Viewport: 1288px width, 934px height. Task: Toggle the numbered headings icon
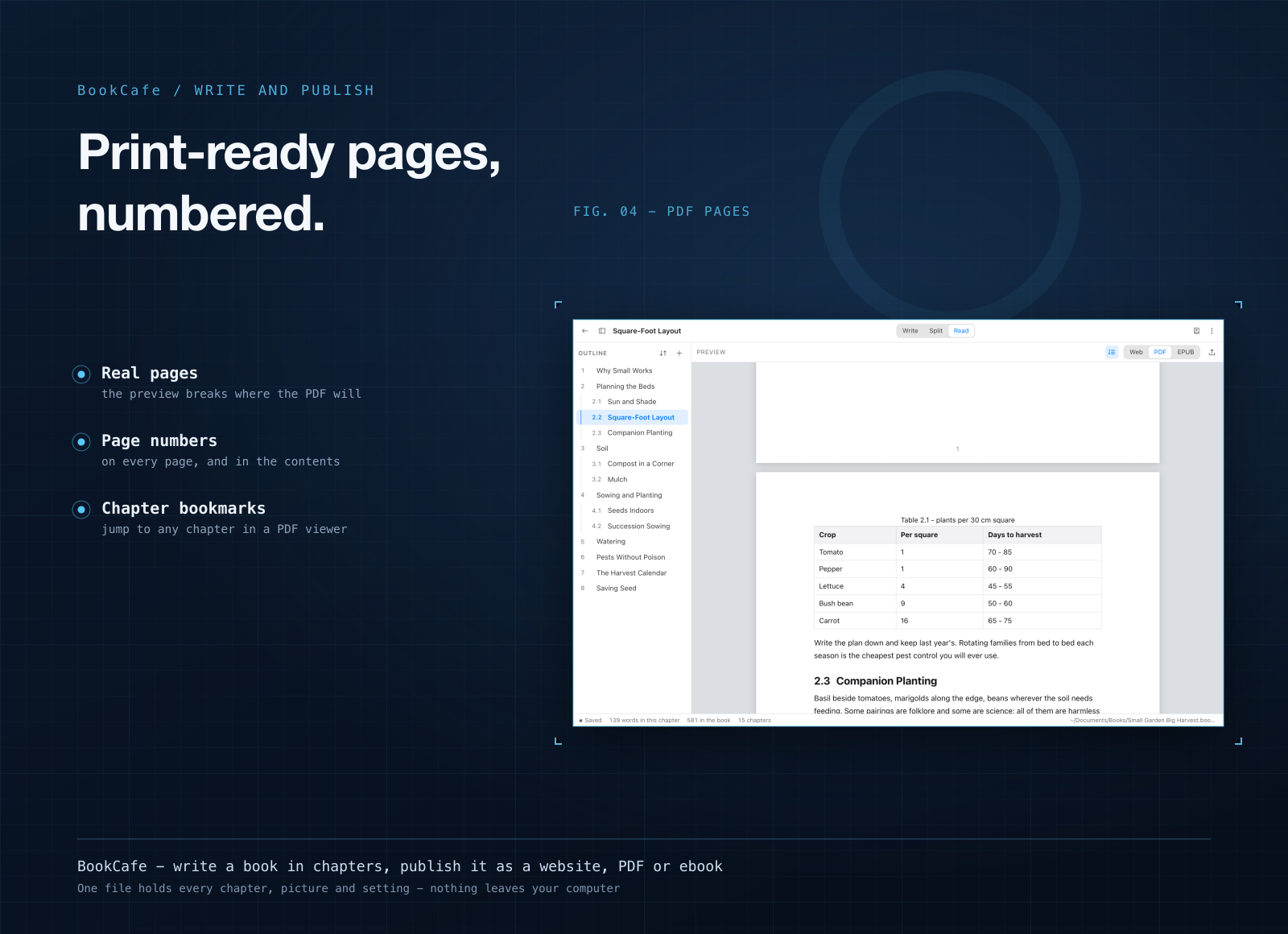click(x=1112, y=352)
